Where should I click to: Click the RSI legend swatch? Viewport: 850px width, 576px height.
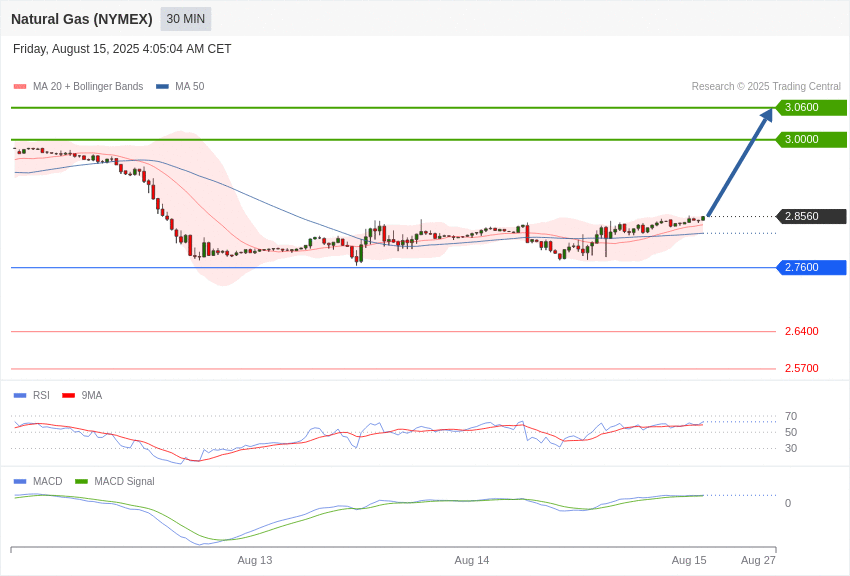pyautogui.click(x=20, y=396)
